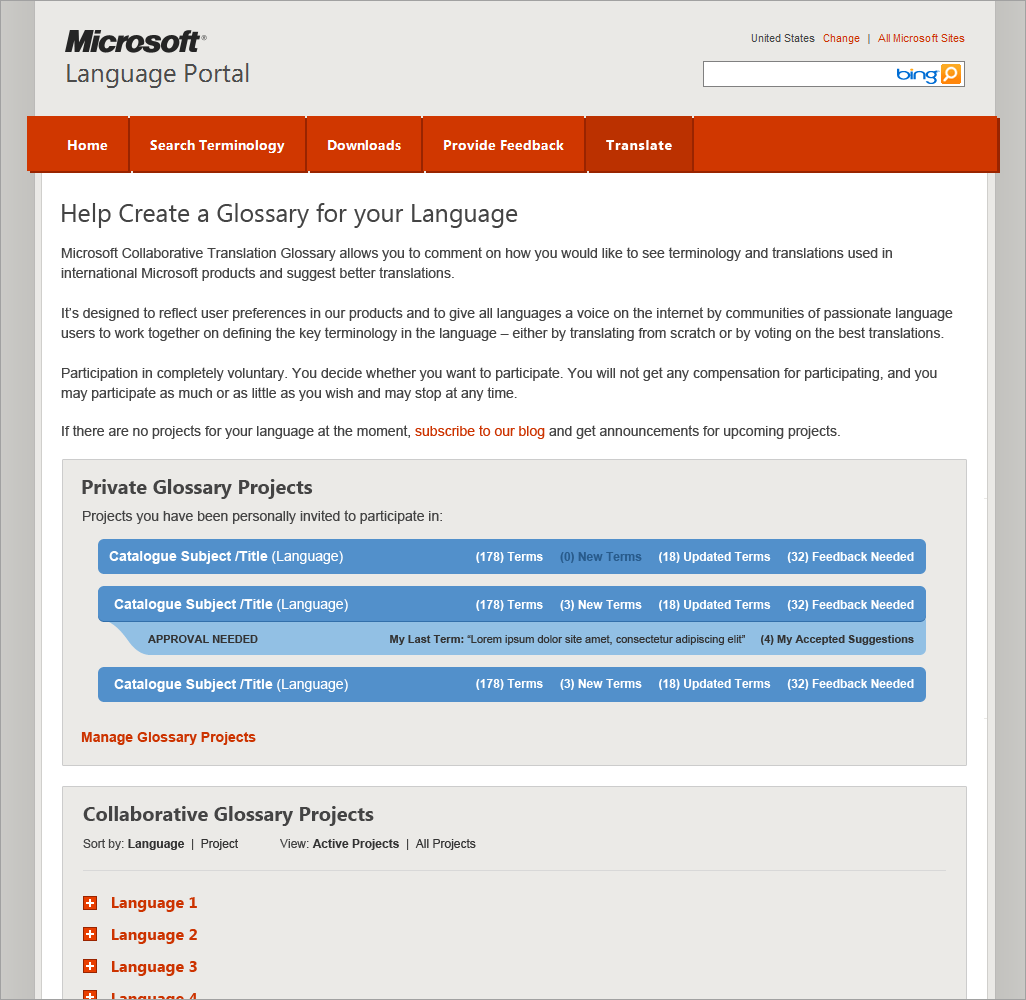
Task: Select the Translate tab
Action: [639, 145]
